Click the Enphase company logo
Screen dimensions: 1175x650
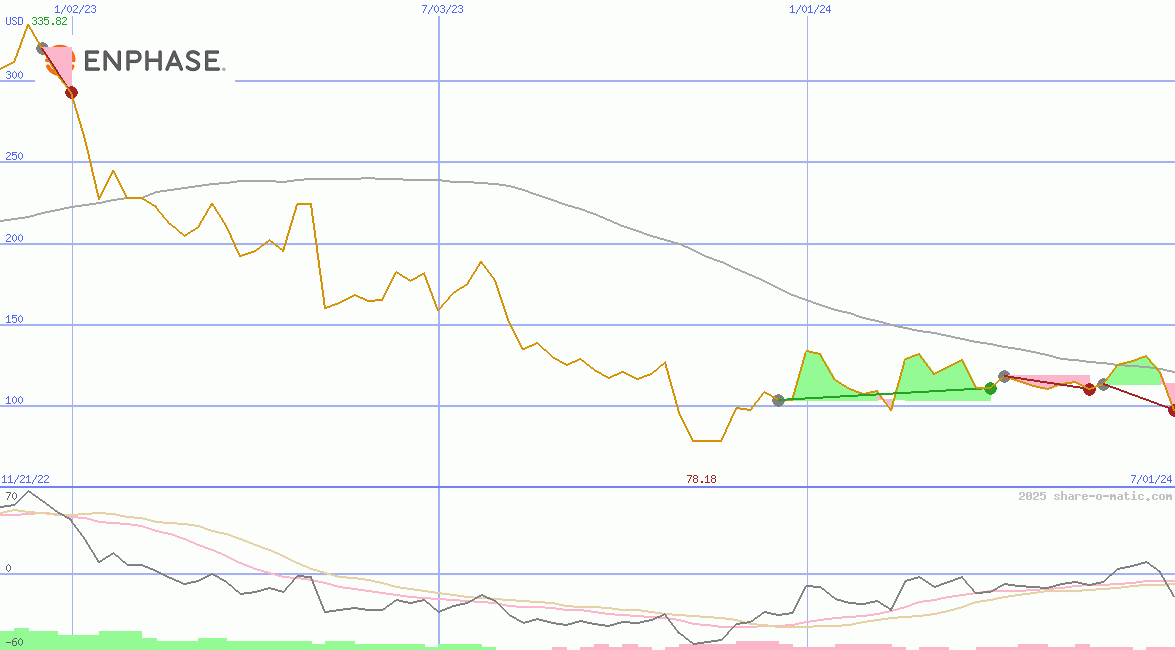pos(155,61)
